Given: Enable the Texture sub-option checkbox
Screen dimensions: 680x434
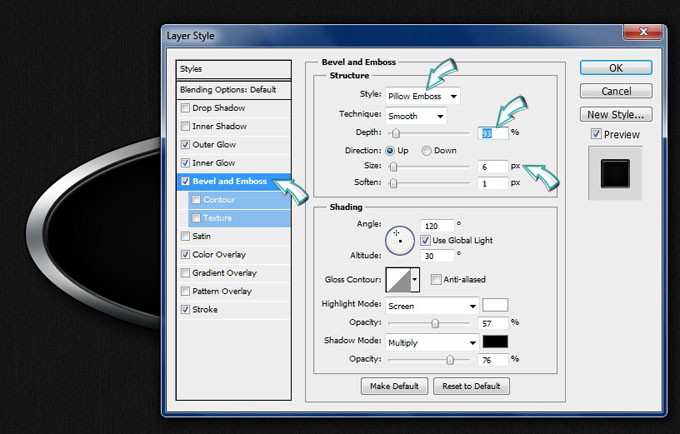Looking at the screenshot, I should (196, 218).
